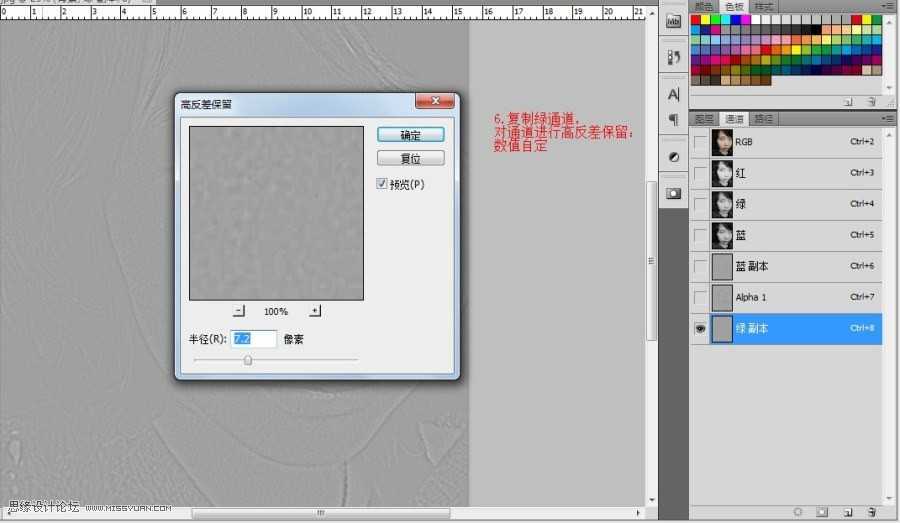Close the High Pass dialog

coord(435,101)
